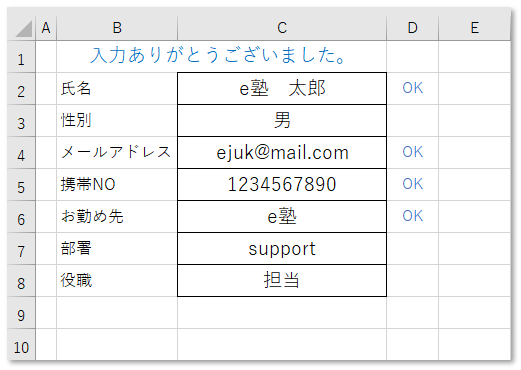The width and height of the screenshot is (521, 370).
Task: Select row 10 header
Action: click(21, 345)
